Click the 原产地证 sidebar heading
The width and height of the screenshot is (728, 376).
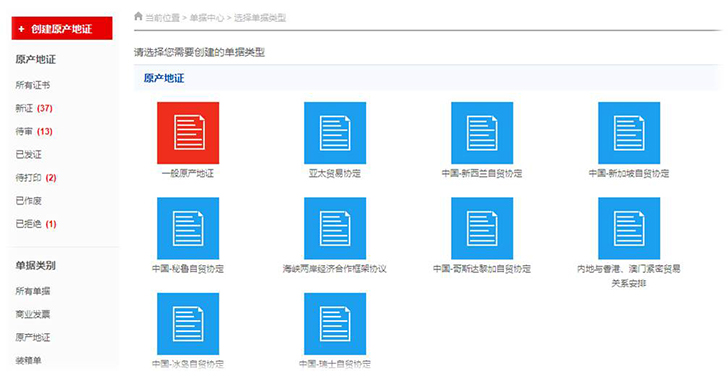[35, 59]
